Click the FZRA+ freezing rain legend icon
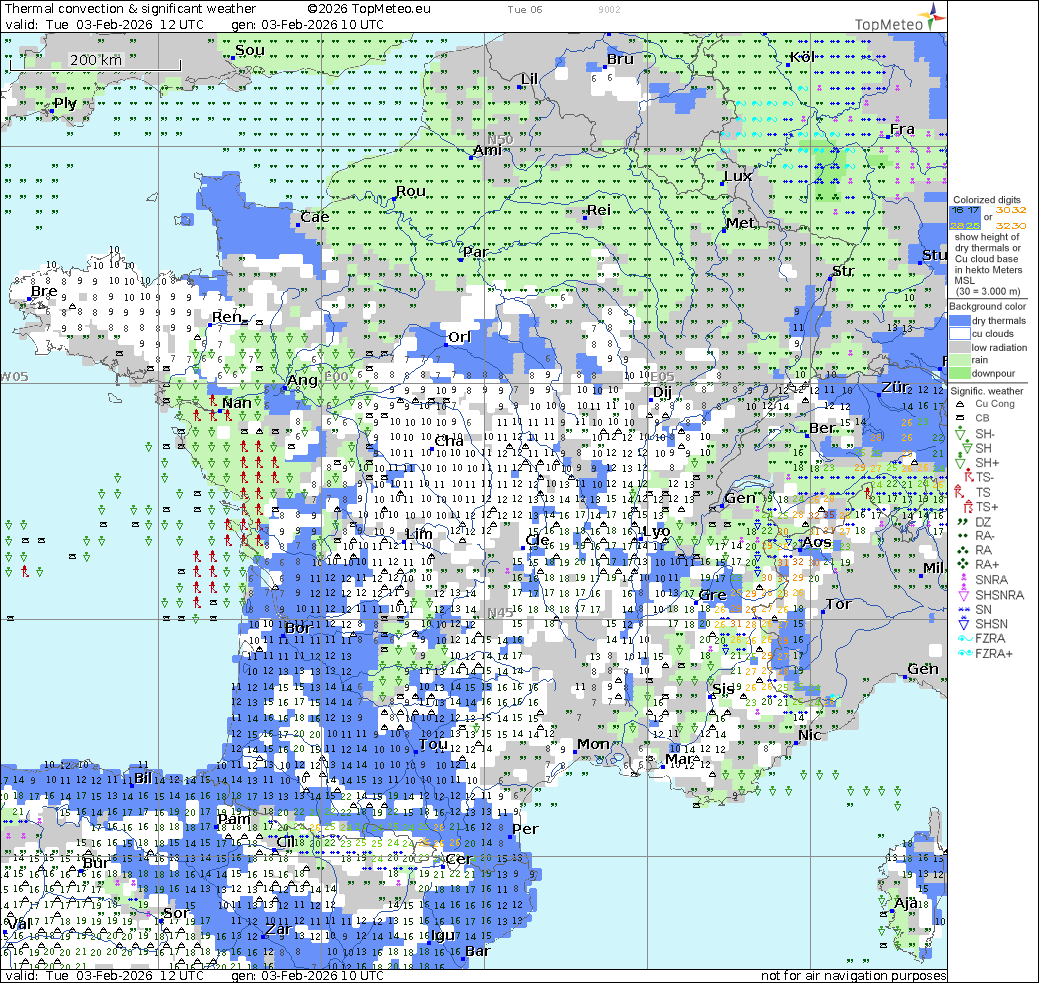Image resolution: width=1039 pixels, height=983 pixels. coord(958,653)
